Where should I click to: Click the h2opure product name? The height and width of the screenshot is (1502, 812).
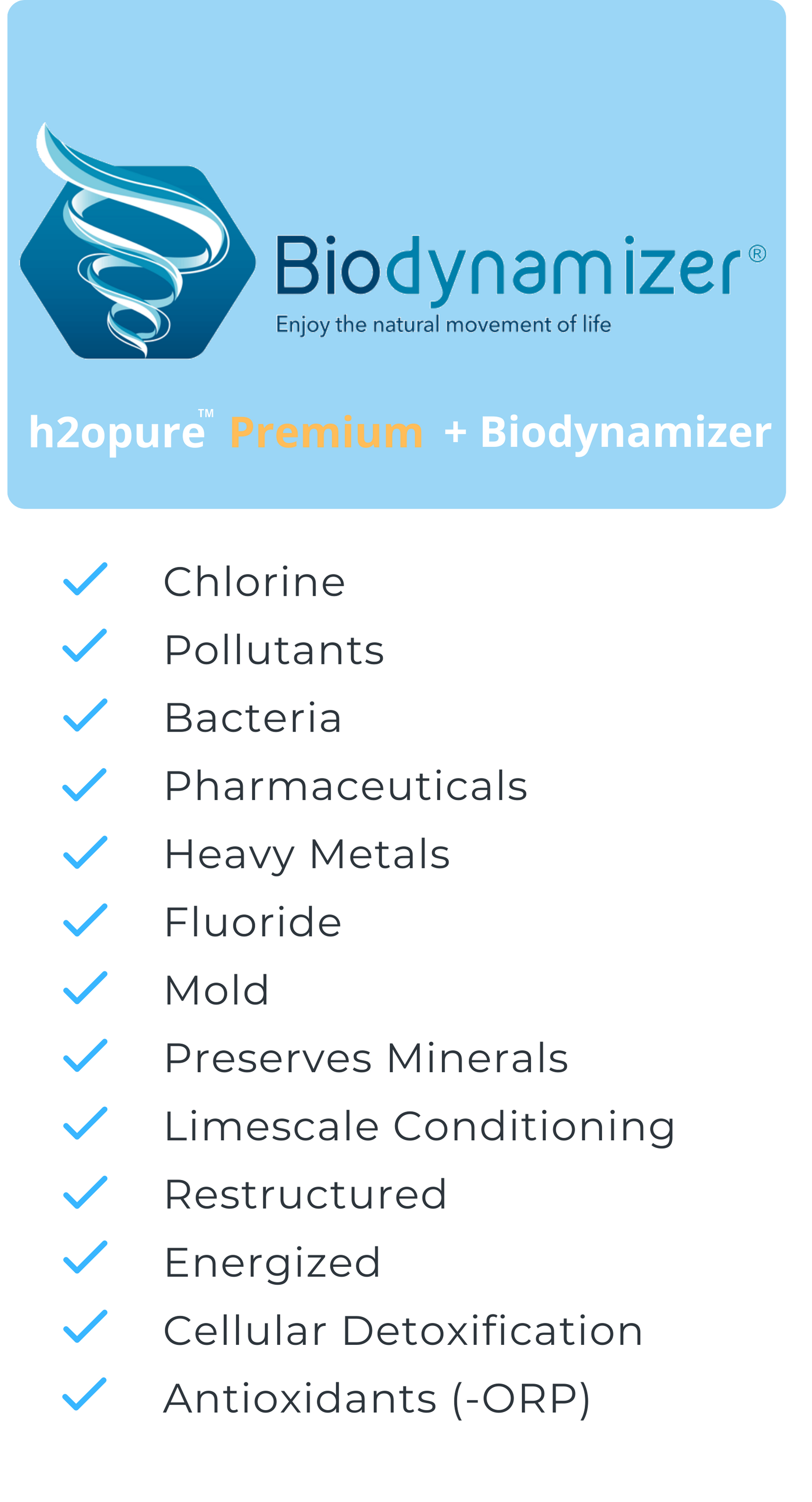click(116, 433)
